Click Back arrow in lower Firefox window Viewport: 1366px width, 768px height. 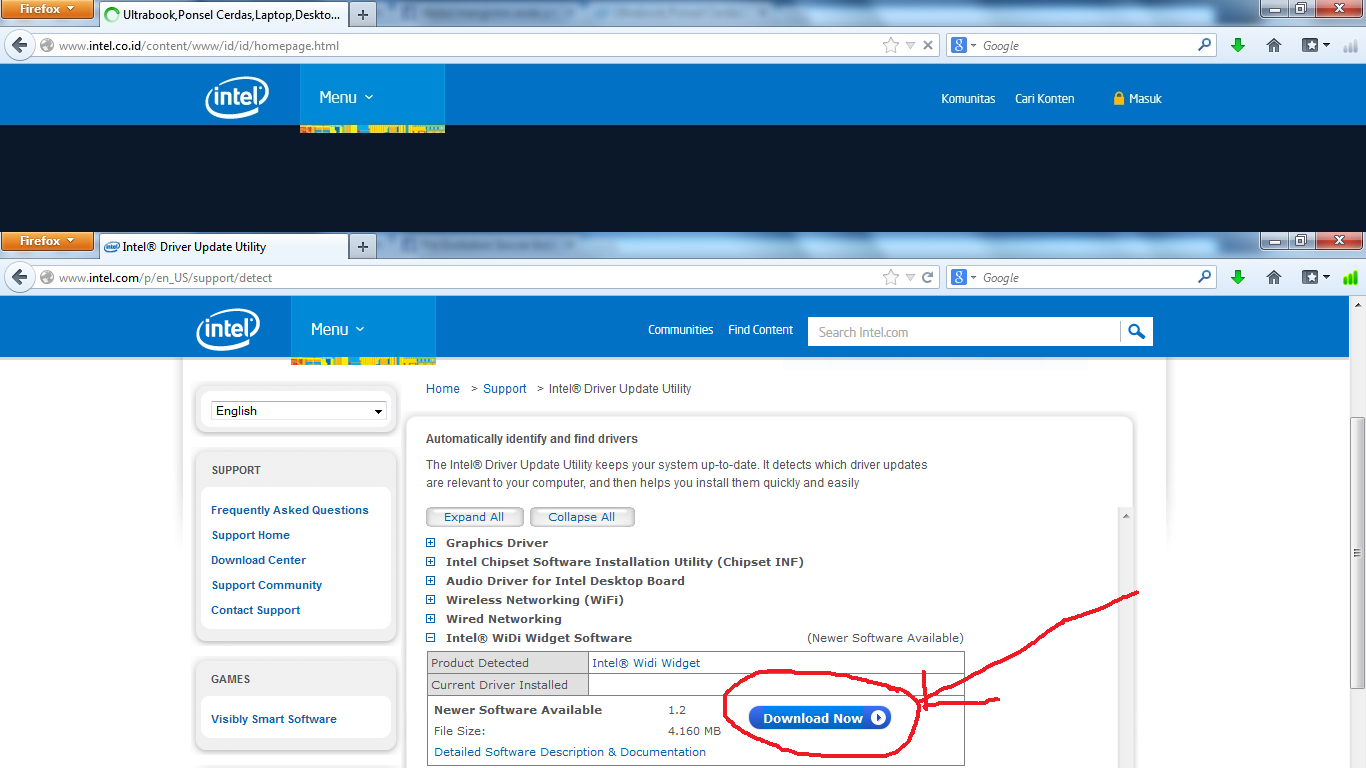point(19,277)
